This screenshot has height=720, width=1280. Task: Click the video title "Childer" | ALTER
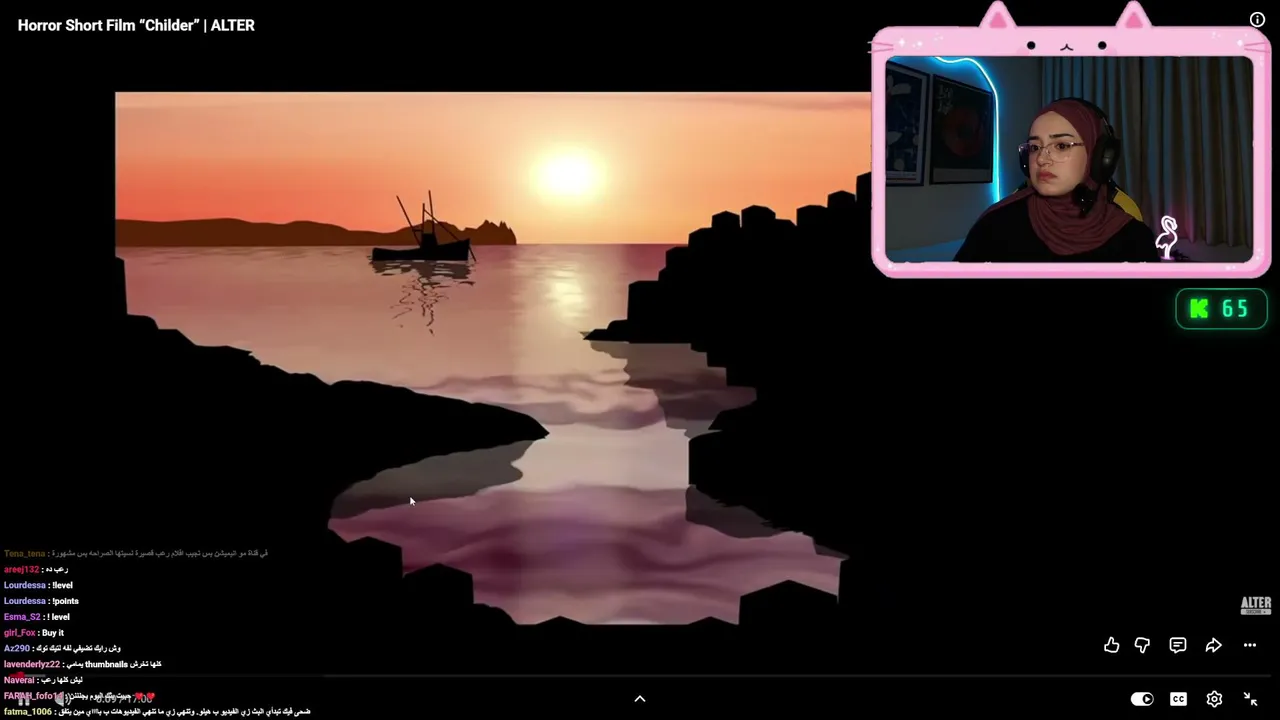(136, 25)
